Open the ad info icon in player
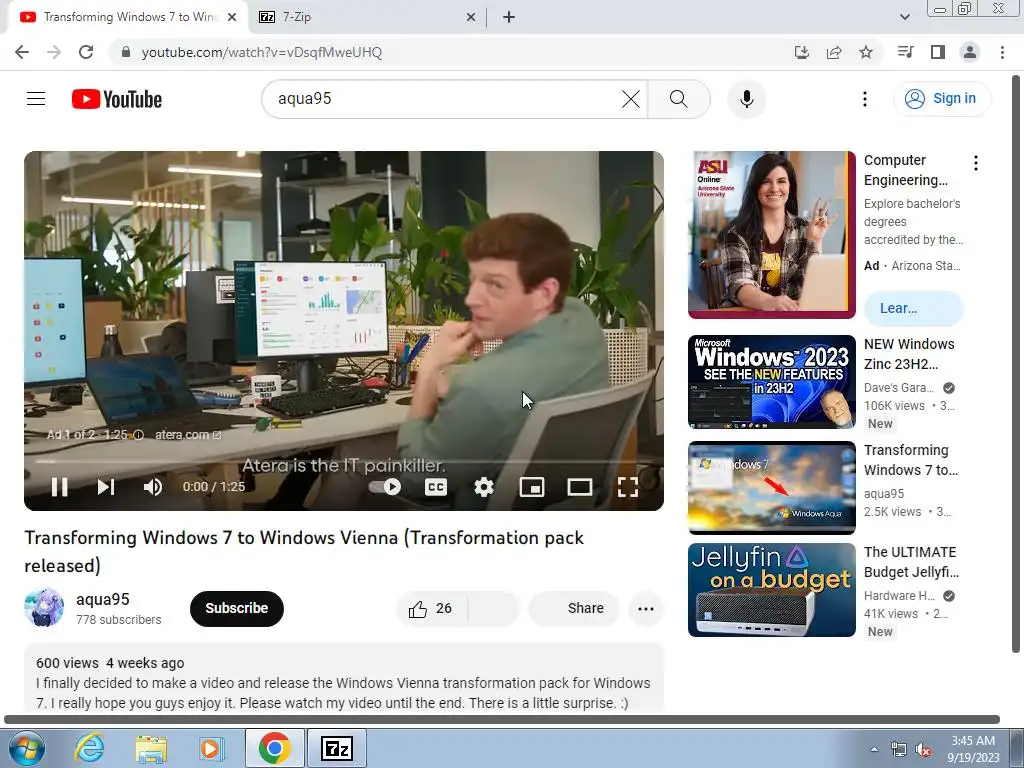 tap(138, 435)
